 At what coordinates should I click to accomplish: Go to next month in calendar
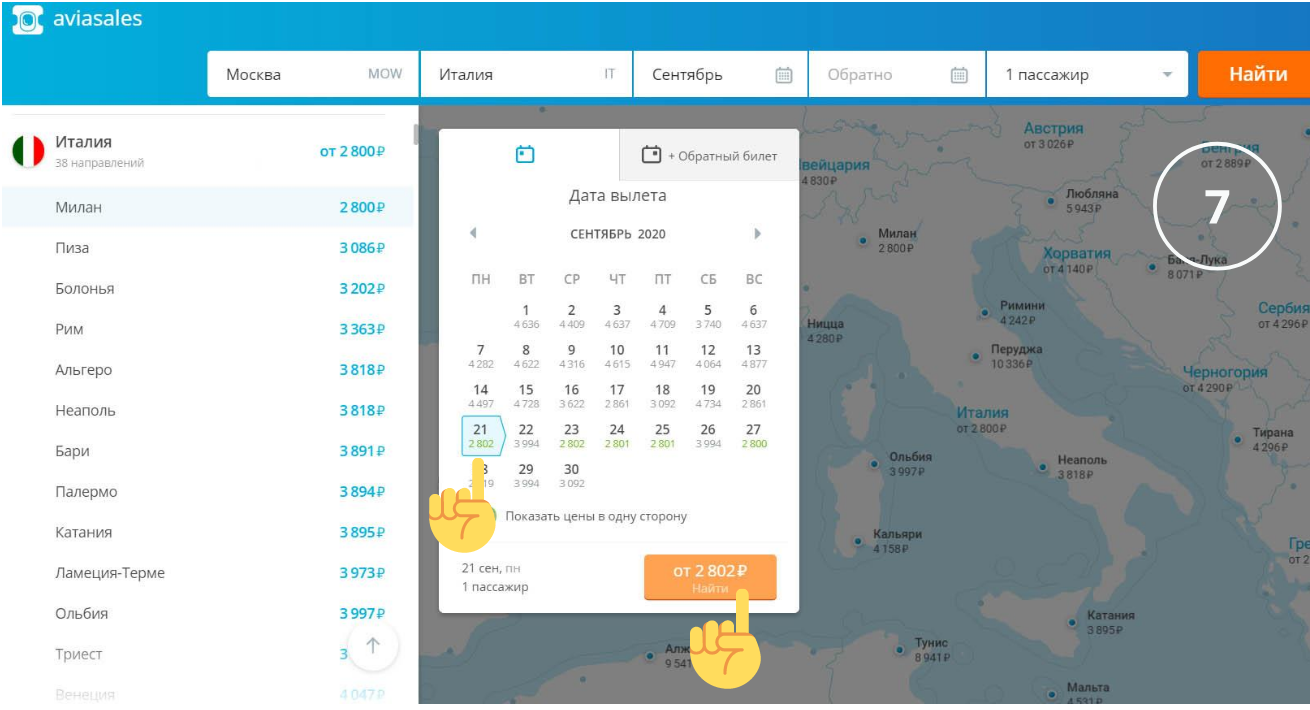757,234
